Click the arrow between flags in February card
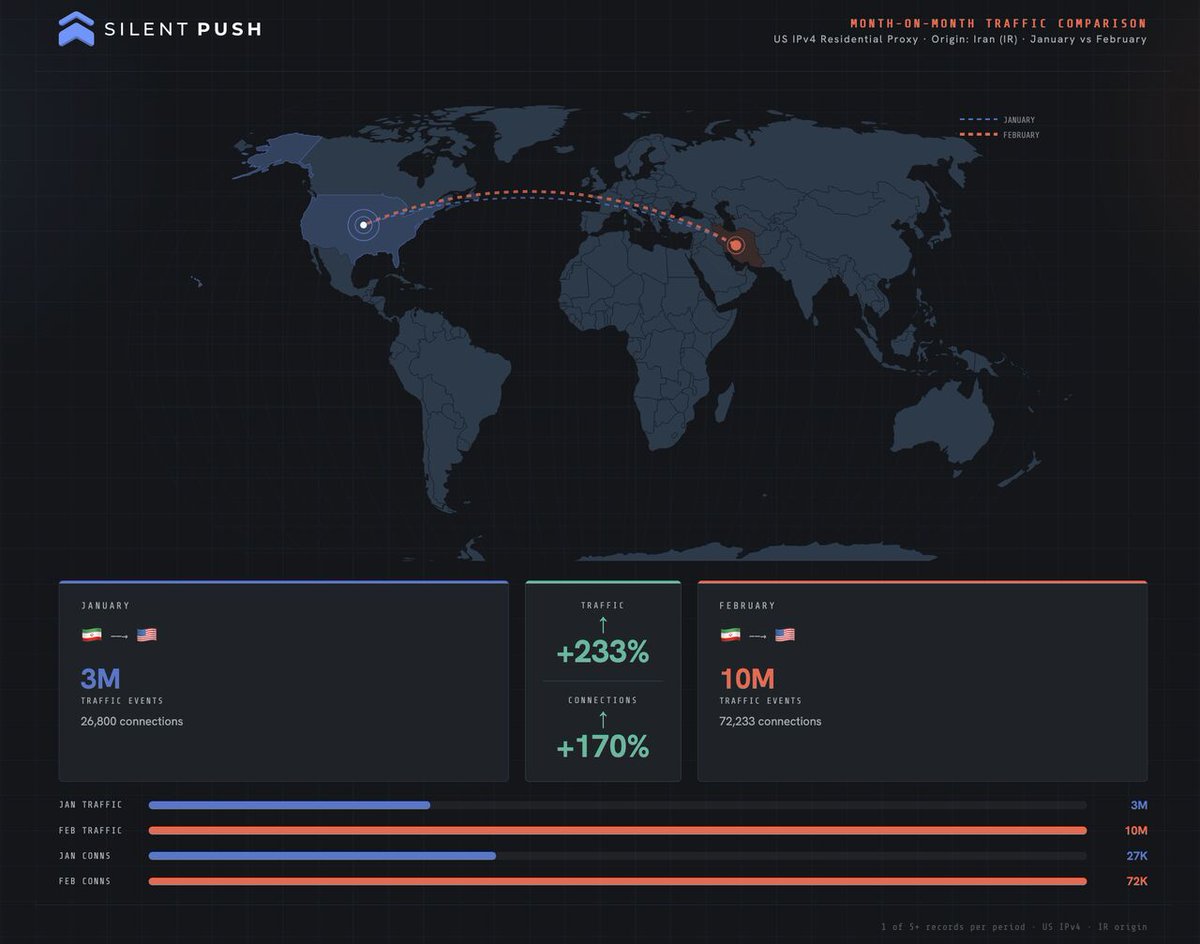Screen dimensions: 1200x944 758,636
